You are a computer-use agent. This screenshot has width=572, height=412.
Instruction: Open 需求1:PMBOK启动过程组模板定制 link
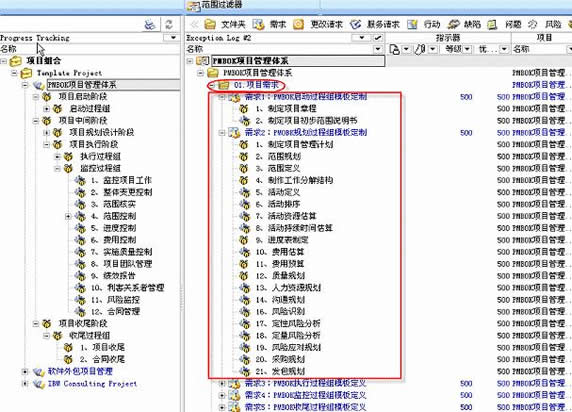tap(306, 97)
